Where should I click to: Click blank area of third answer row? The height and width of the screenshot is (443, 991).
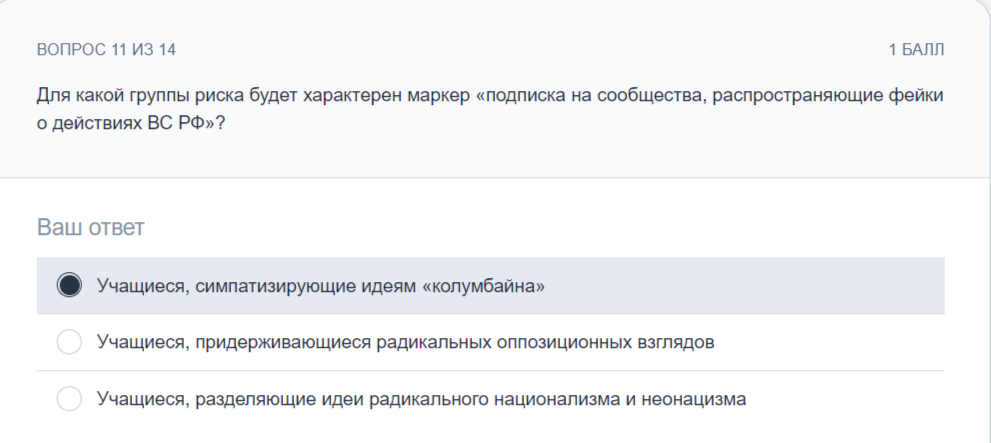845,399
